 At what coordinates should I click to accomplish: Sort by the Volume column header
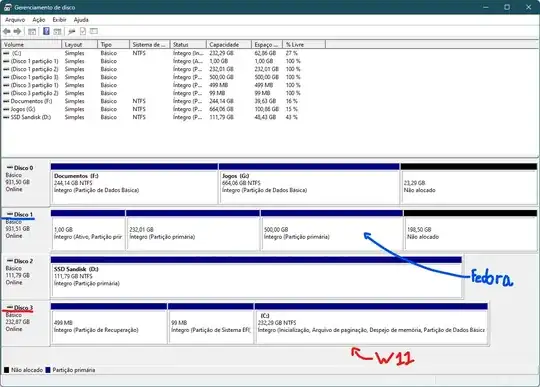[x=32, y=44]
